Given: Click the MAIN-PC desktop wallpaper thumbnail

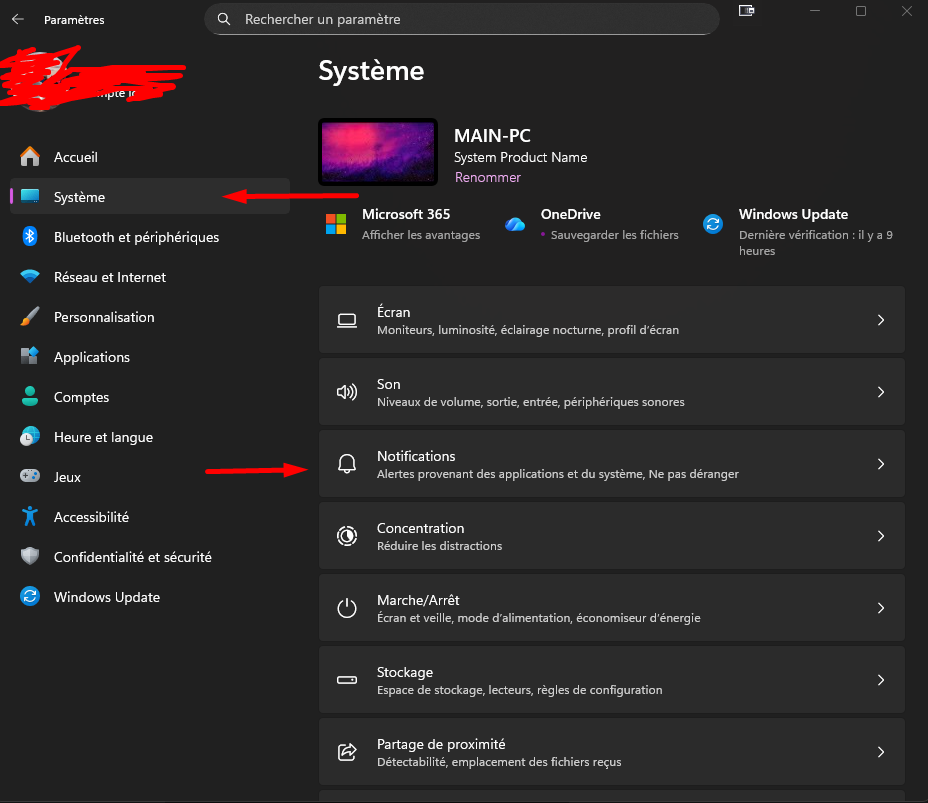Looking at the screenshot, I should point(378,152).
